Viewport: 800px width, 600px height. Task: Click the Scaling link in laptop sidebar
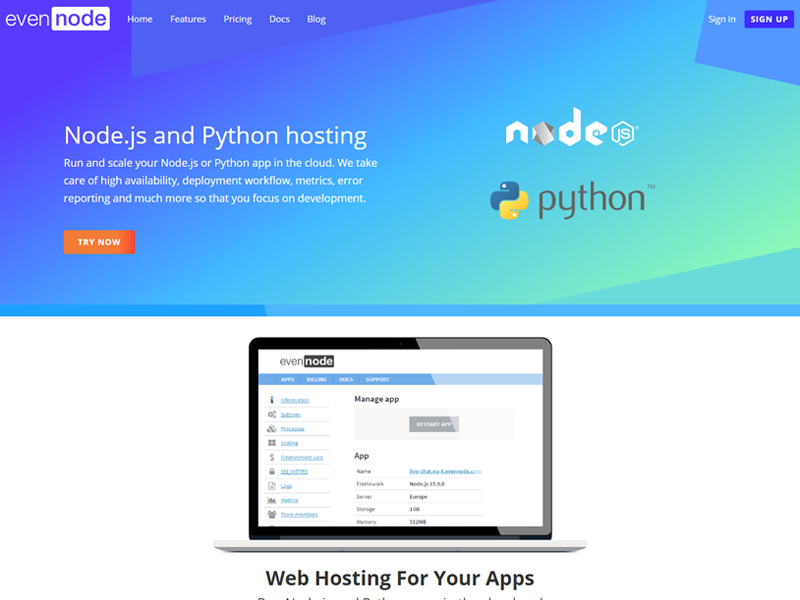coord(289,443)
